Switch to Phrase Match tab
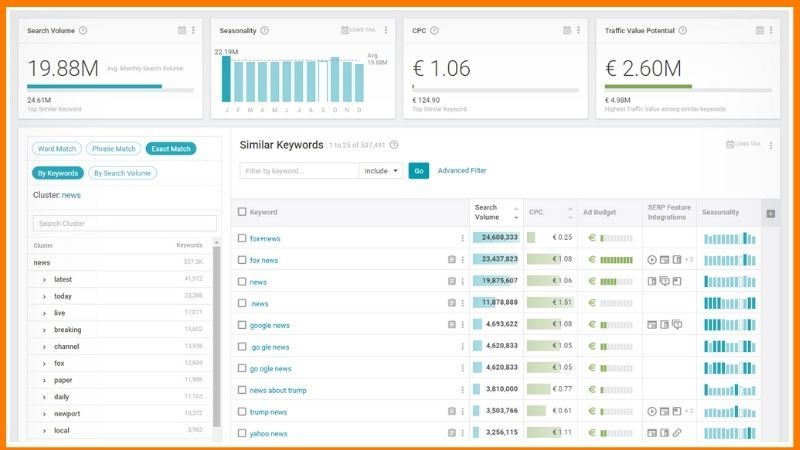 coord(113,149)
